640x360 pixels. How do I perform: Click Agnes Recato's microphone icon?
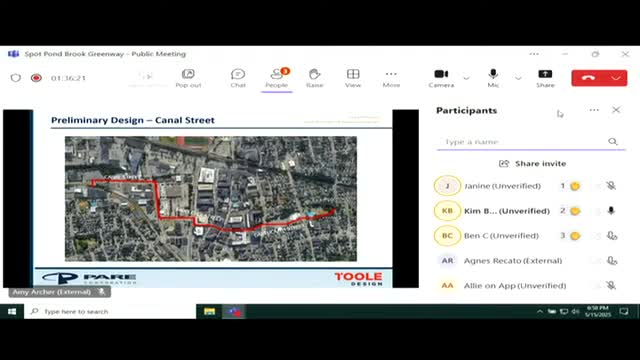pos(612,260)
